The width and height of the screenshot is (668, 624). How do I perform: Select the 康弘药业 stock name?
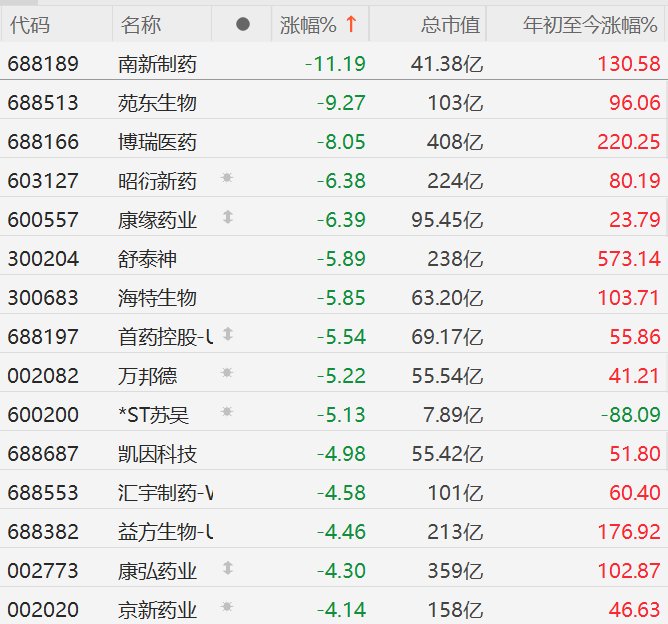[157, 571]
